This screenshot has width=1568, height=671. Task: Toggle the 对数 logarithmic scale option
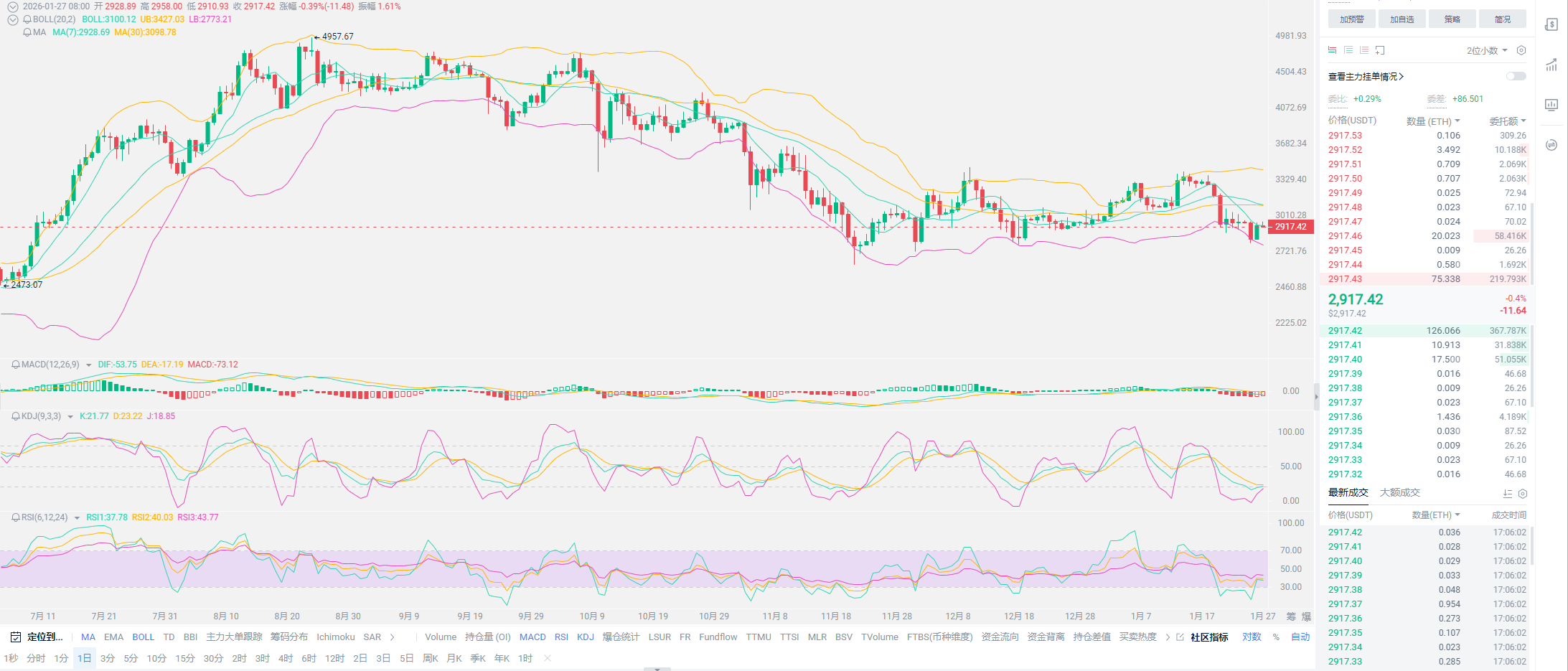(1252, 637)
